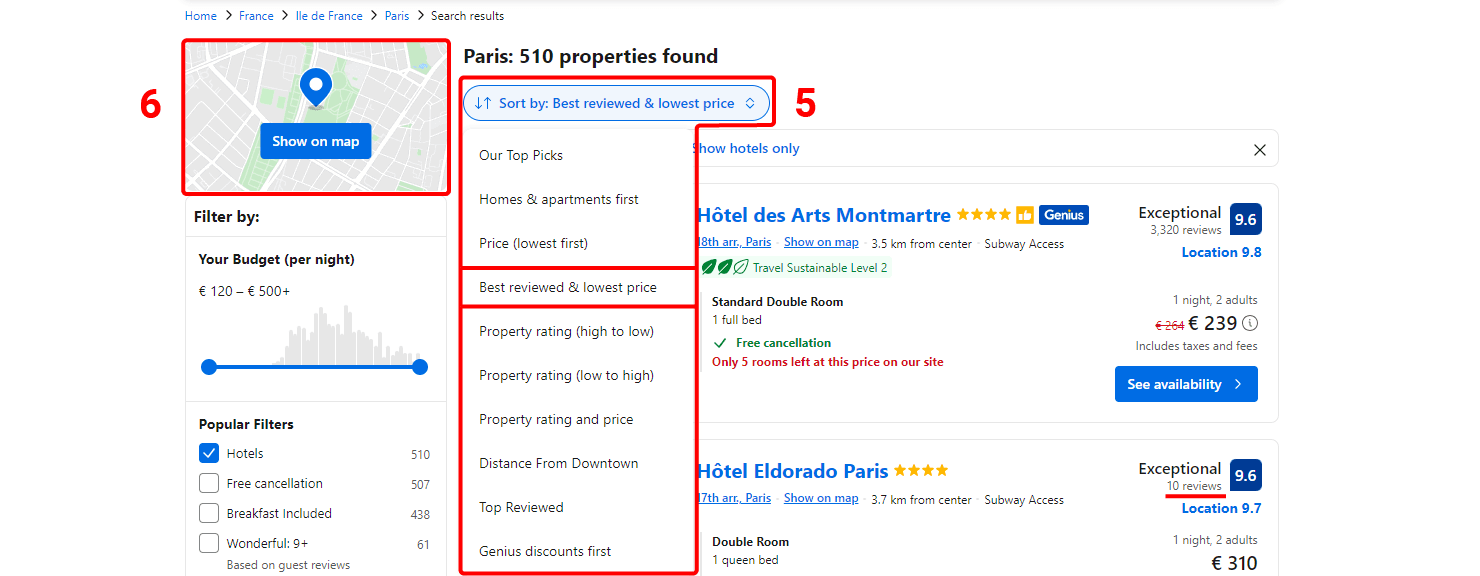Screen dimensions: 1480x576
Task: Click See availability button
Action: (1186, 384)
